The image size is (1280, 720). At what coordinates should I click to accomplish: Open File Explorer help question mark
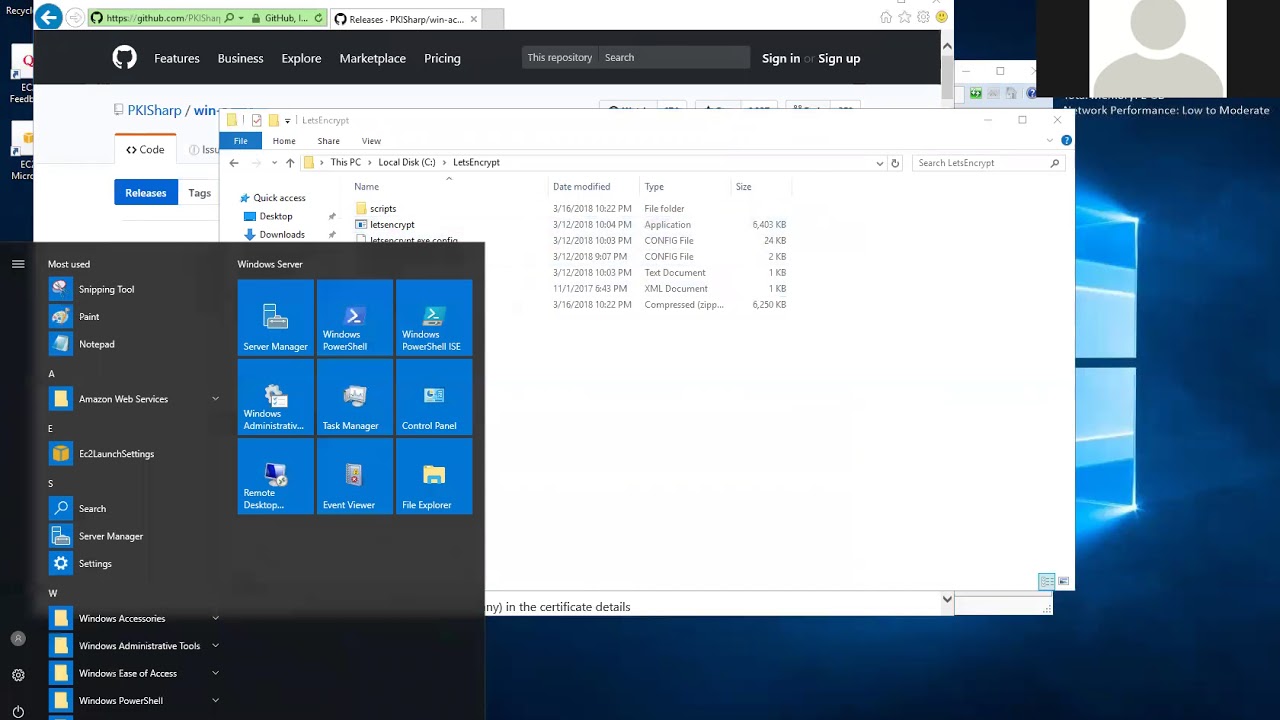[x=1066, y=141]
